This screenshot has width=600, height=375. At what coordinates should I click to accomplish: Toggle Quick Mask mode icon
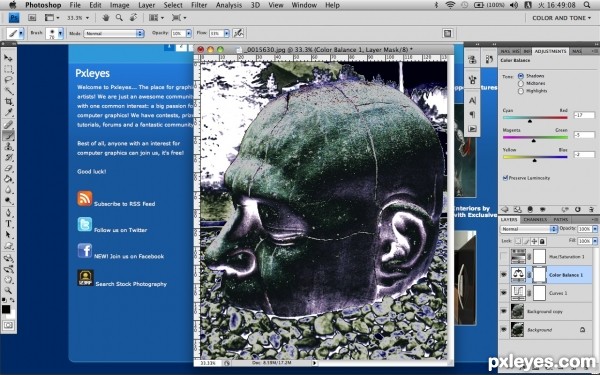[x=8, y=325]
